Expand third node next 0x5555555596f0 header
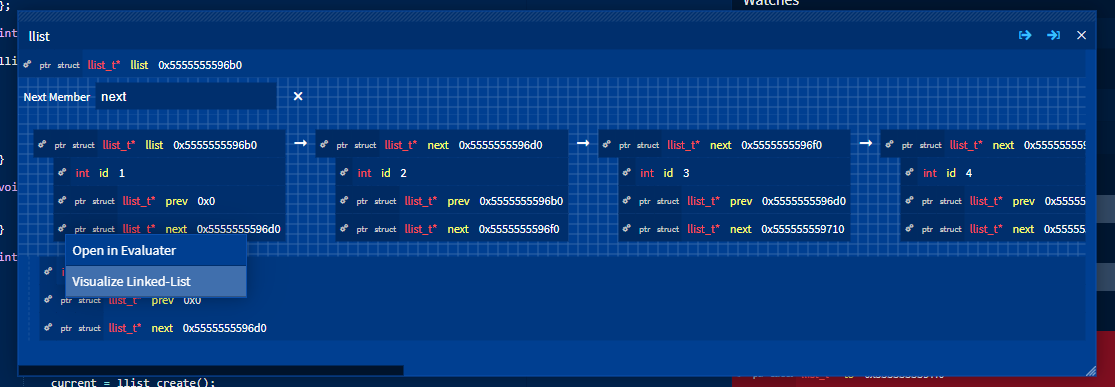The width and height of the screenshot is (1115, 387). (x=724, y=144)
